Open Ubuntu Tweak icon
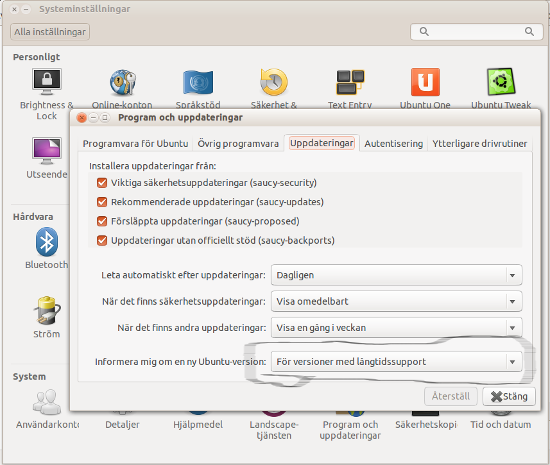This screenshot has width=550, height=465. (501, 82)
